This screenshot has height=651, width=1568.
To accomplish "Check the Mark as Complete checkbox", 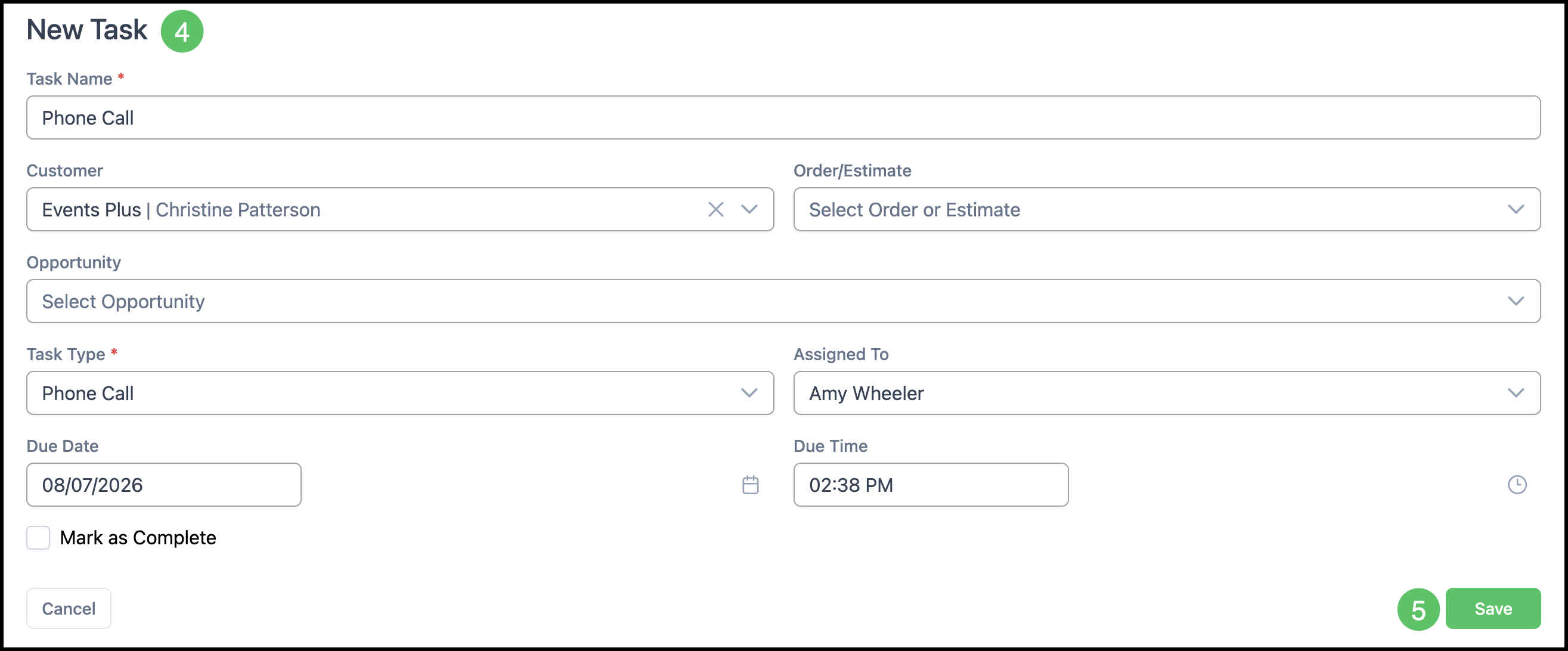I will (38, 538).
